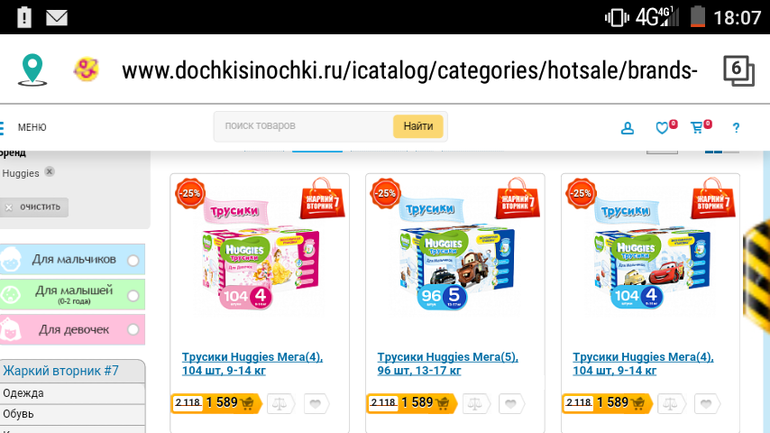Select the Для девочек radio option
The height and width of the screenshot is (433, 770).
coord(133,329)
